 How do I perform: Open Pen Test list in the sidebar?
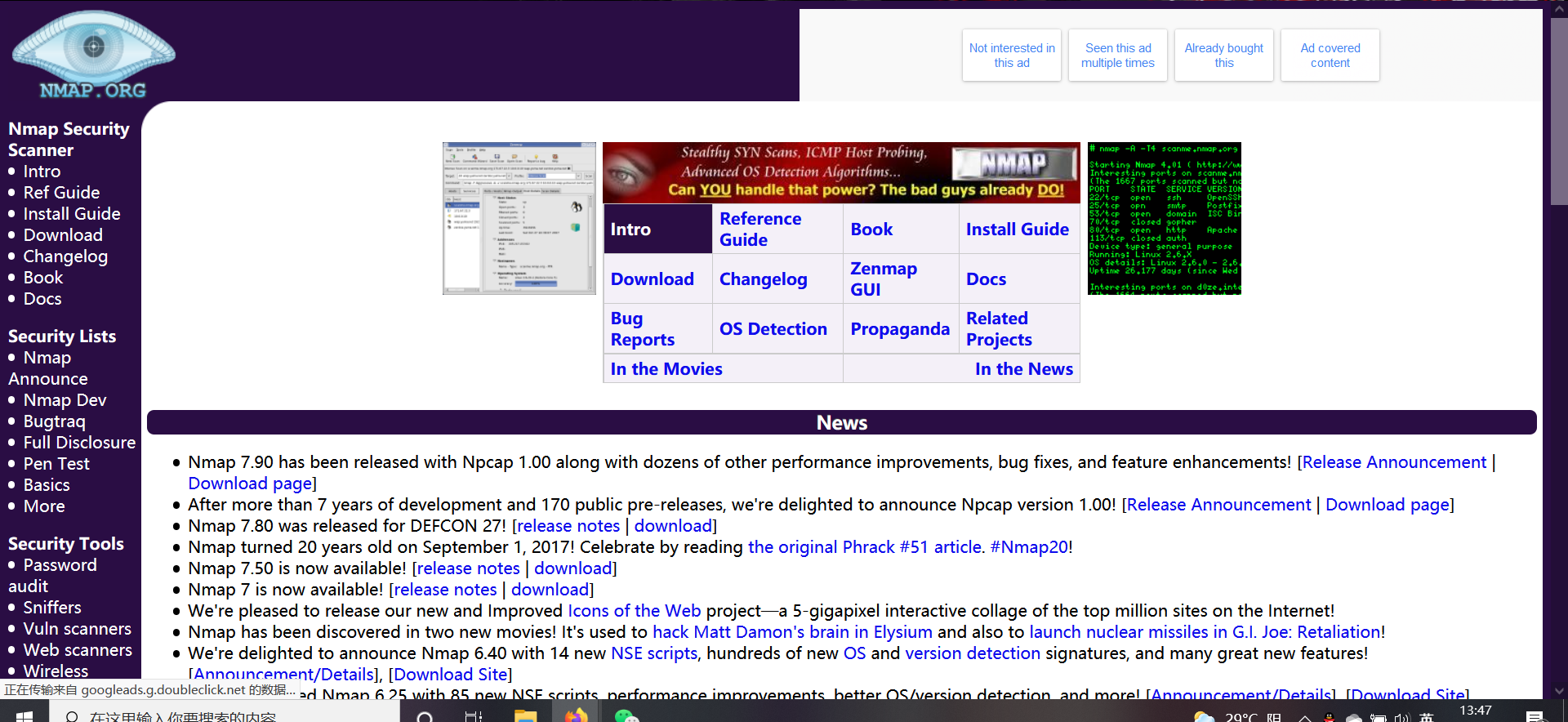(56, 464)
